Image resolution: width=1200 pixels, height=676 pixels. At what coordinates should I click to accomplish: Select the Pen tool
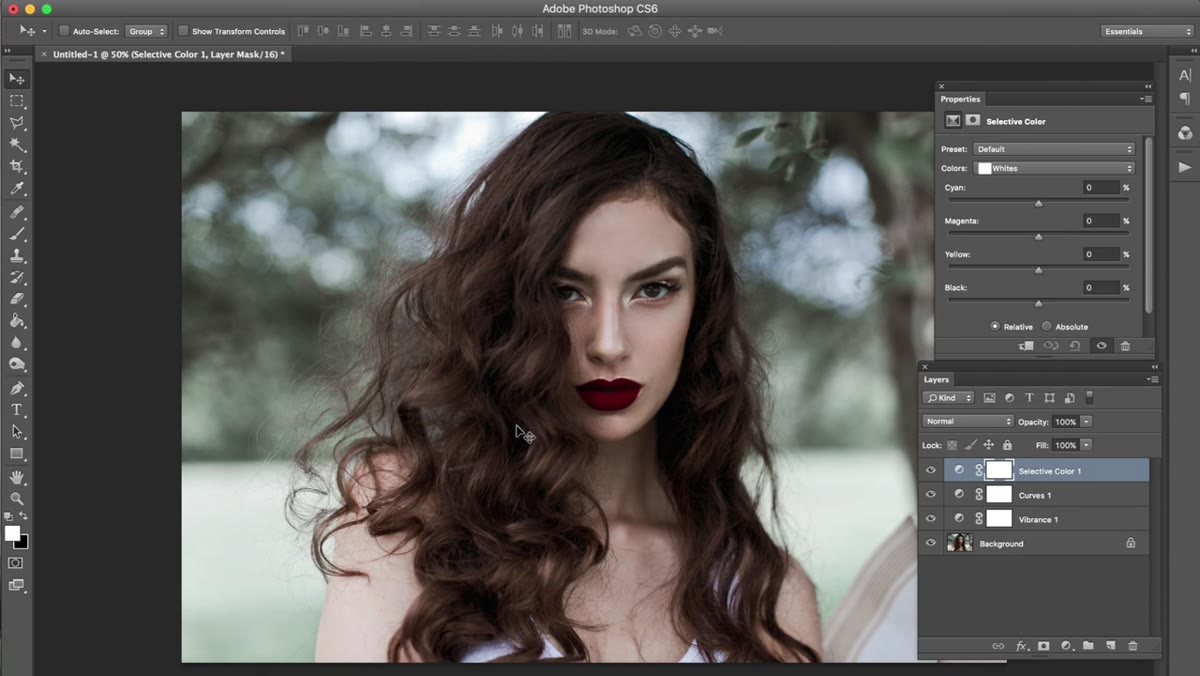pos(17,388)
